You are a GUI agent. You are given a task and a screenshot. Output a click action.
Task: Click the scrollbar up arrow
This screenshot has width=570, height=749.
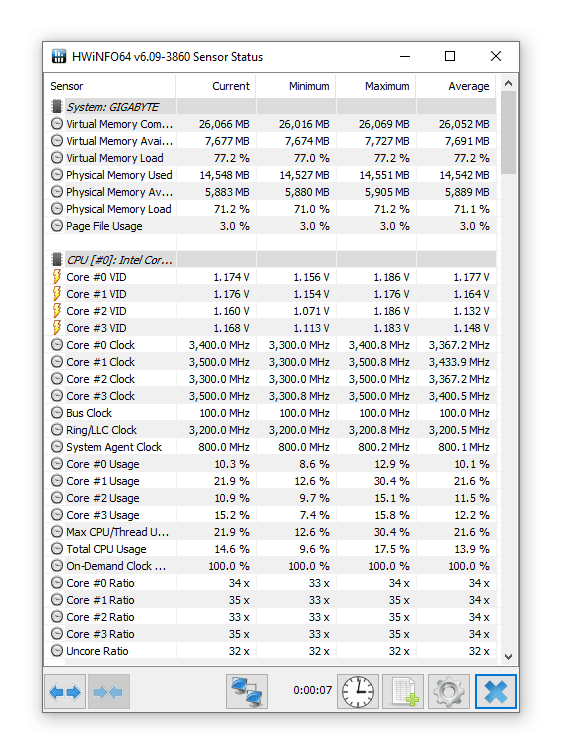coord(508,84)
